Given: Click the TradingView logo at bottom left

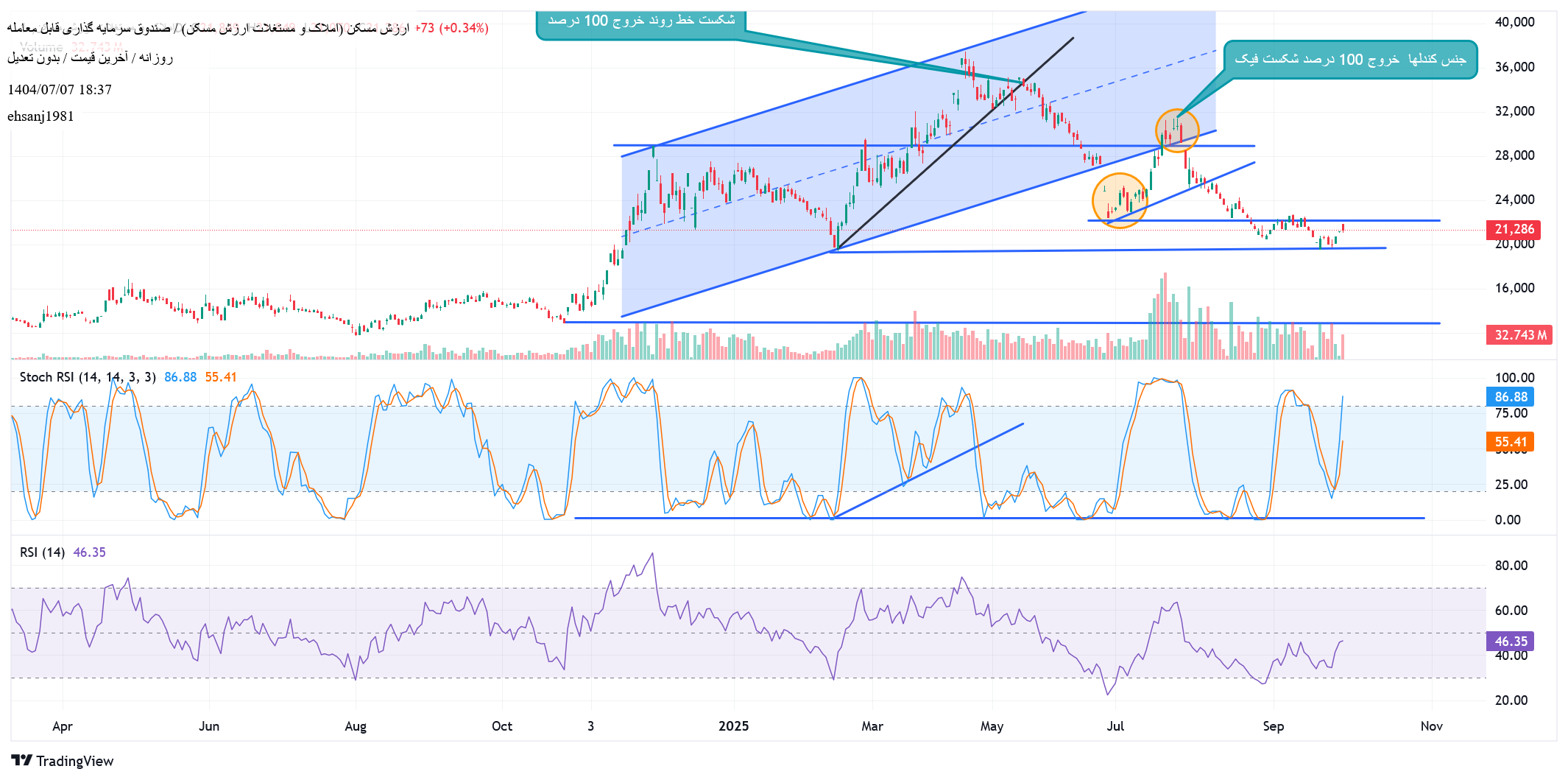Looking at the screenshot, I should pos(63,761).
